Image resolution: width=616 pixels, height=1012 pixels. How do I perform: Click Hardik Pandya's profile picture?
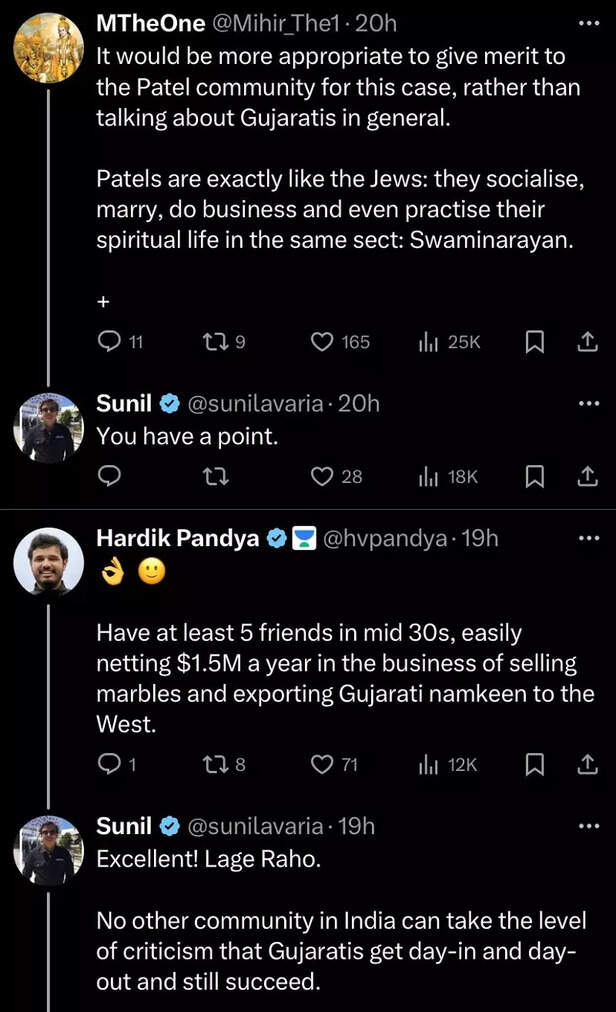point(48,563)
